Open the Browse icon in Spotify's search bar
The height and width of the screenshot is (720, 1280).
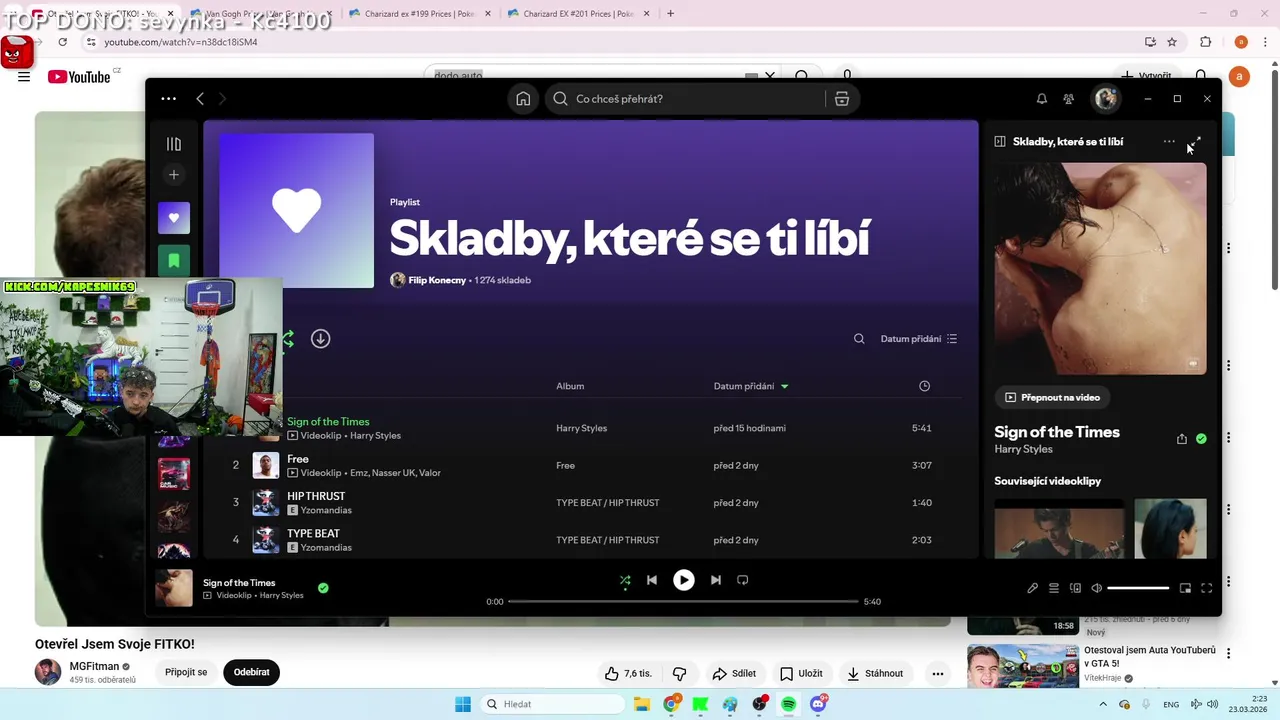842,99
